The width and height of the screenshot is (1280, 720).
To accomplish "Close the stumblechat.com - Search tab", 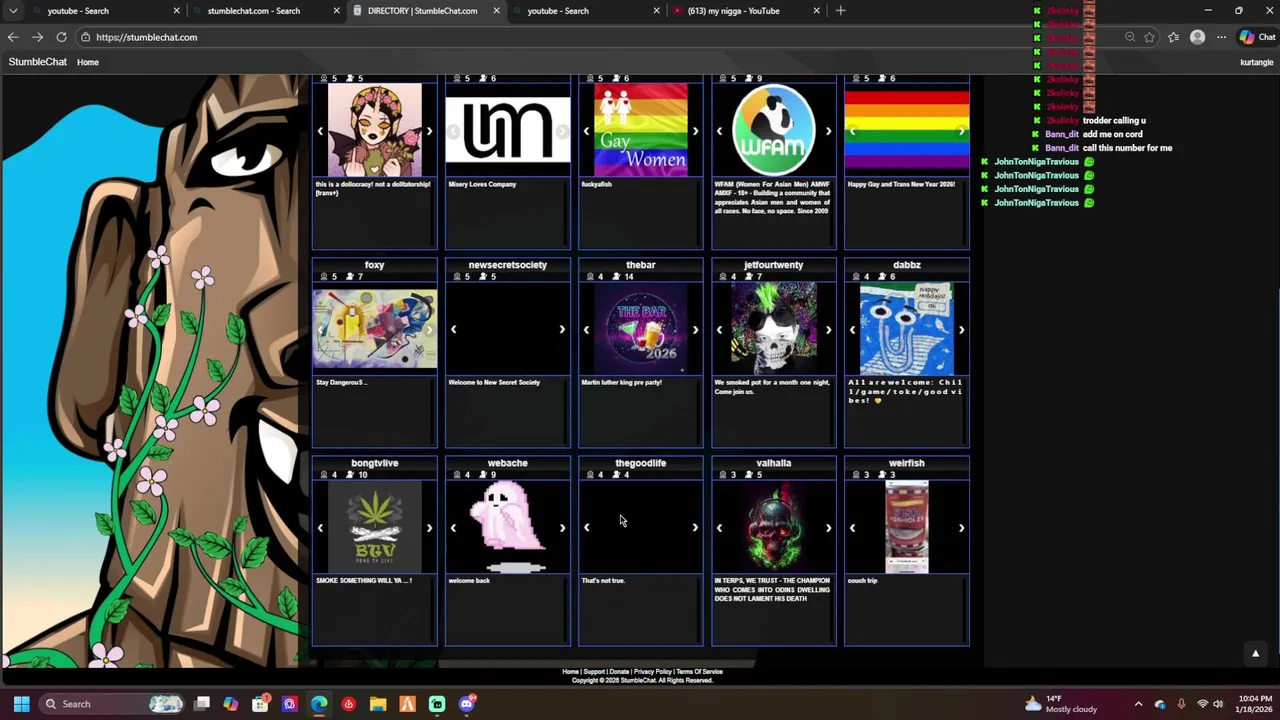I will [x=336, y=11].
